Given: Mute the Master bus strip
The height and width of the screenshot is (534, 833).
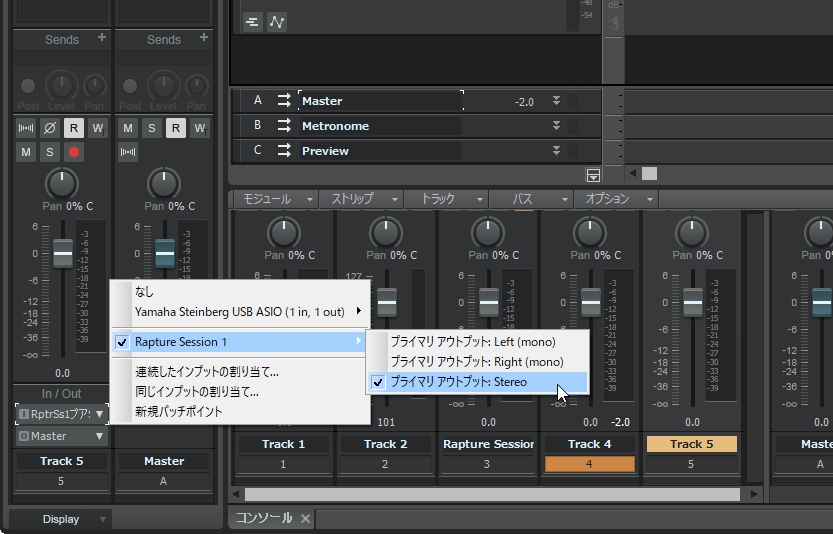Looking at the screenshot, I should [x=128, y=128].
